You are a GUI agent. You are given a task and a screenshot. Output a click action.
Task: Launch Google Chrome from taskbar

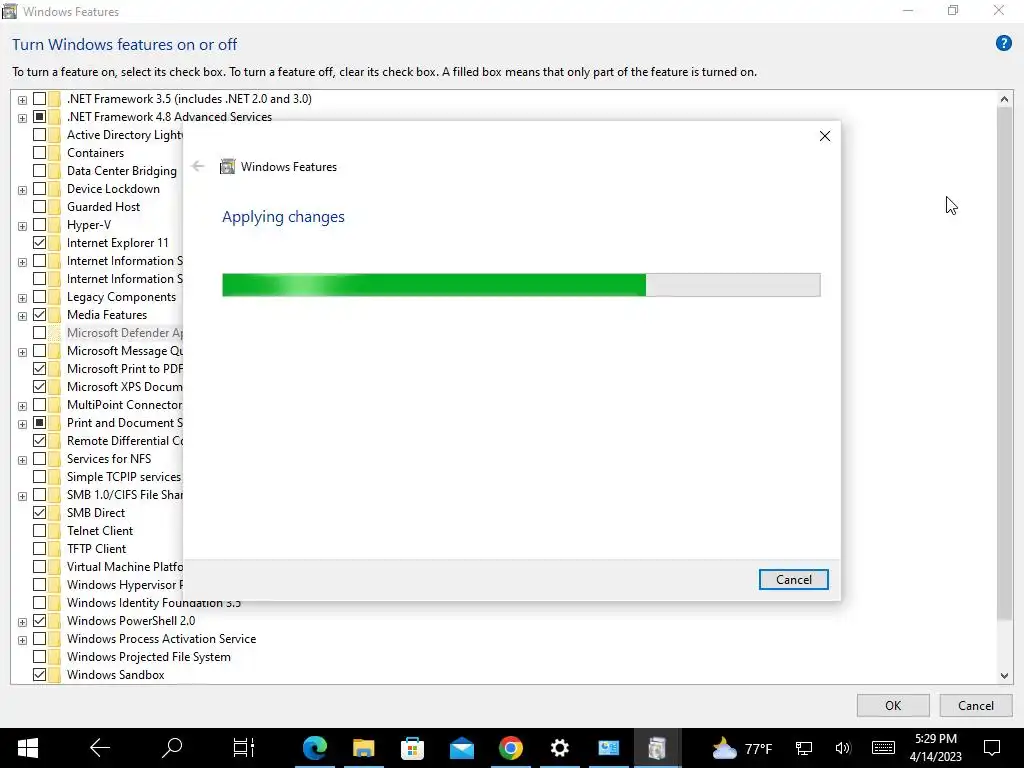[x=511, y=748]
